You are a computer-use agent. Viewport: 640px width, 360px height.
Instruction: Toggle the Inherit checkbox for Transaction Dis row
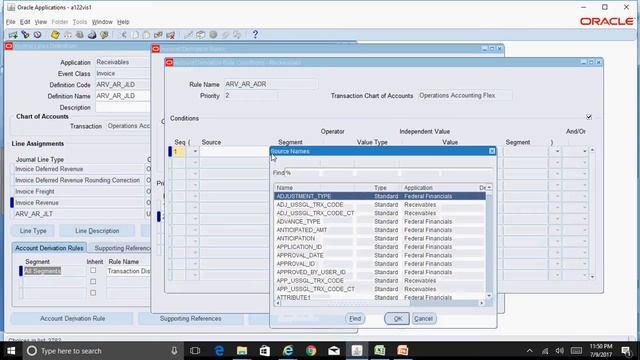[93, 271]
